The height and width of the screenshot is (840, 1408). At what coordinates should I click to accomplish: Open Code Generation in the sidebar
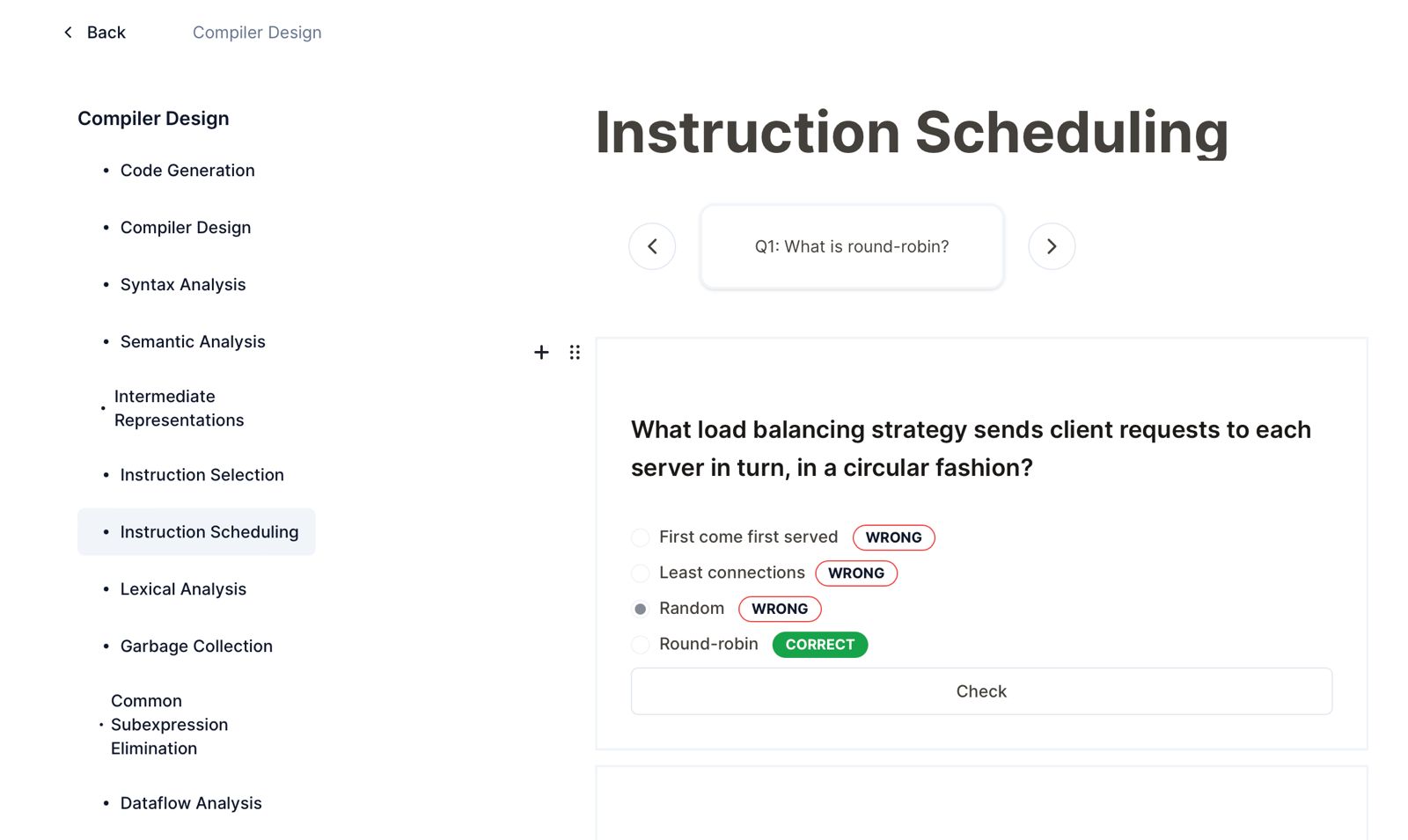187,171
